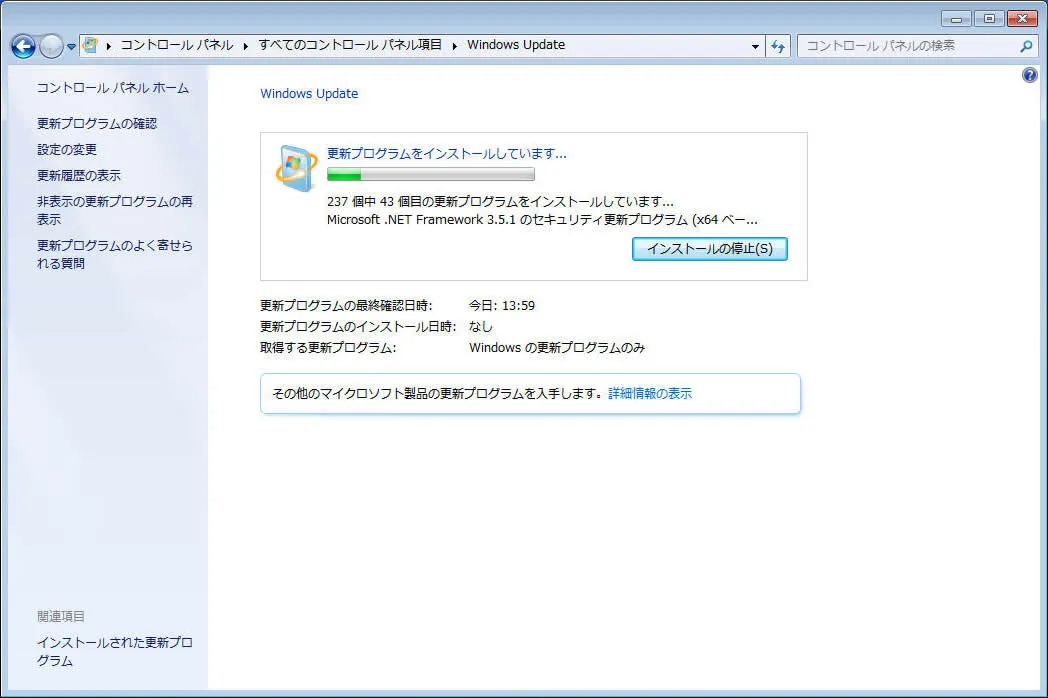1048x698 pixels.
Task: Open 設定の変更 in the sidebar
Action: click(67, 149)
